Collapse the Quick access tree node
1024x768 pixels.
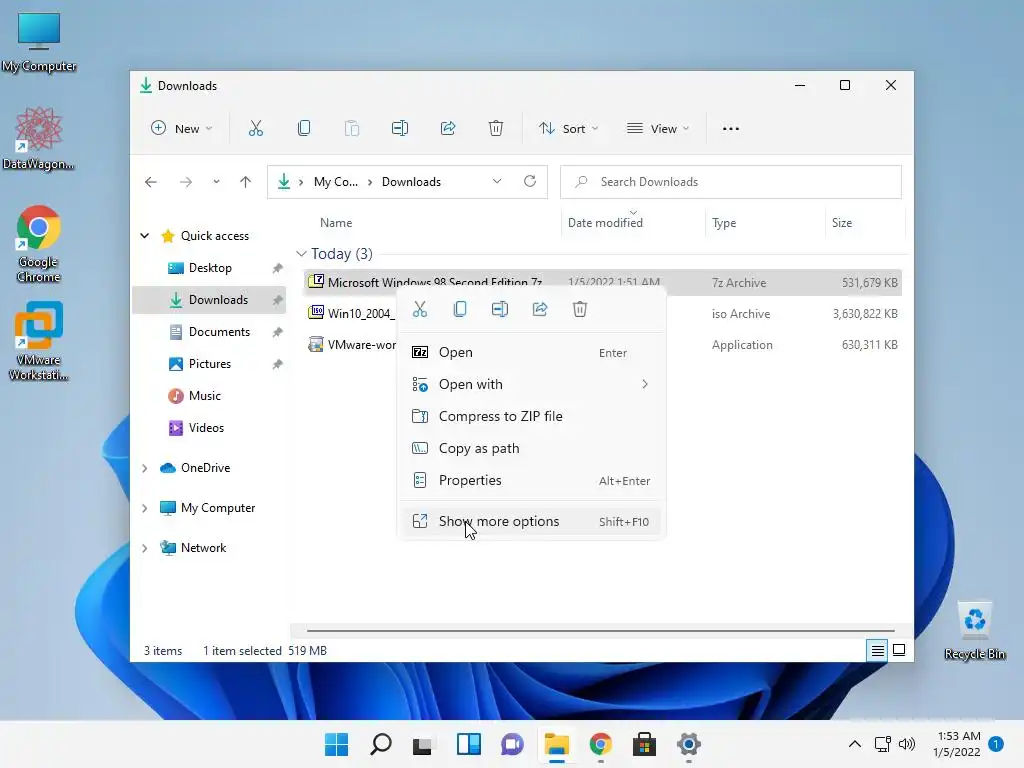coord(145,236)
